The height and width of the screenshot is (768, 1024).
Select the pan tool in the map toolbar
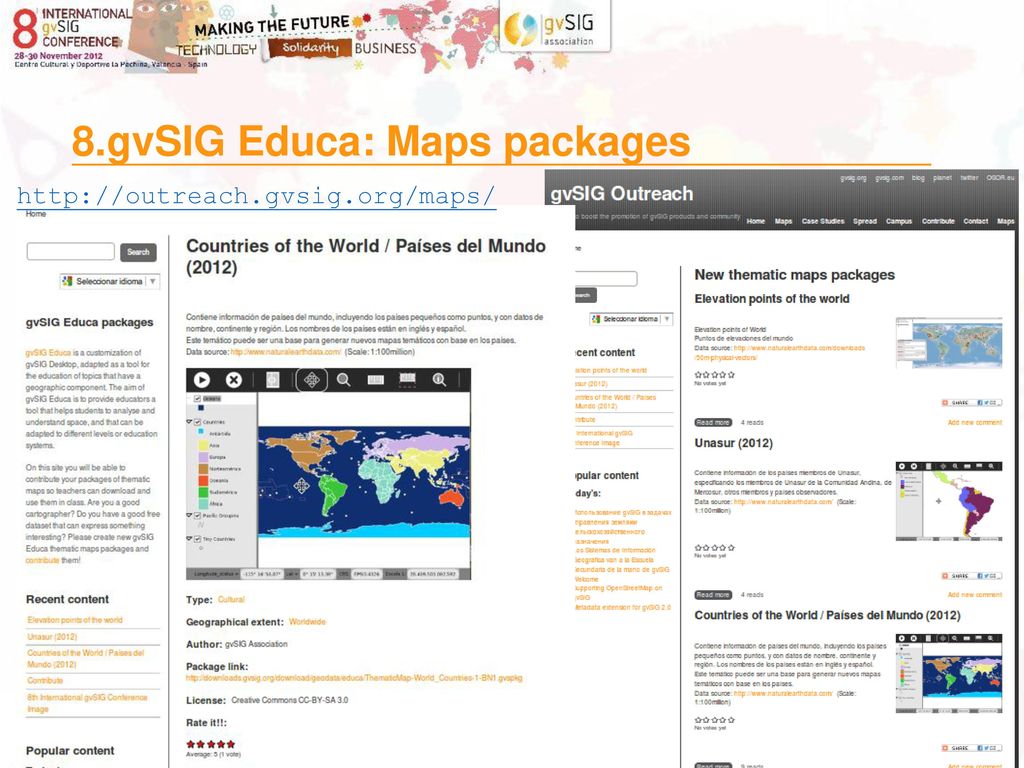coord(312,379)
